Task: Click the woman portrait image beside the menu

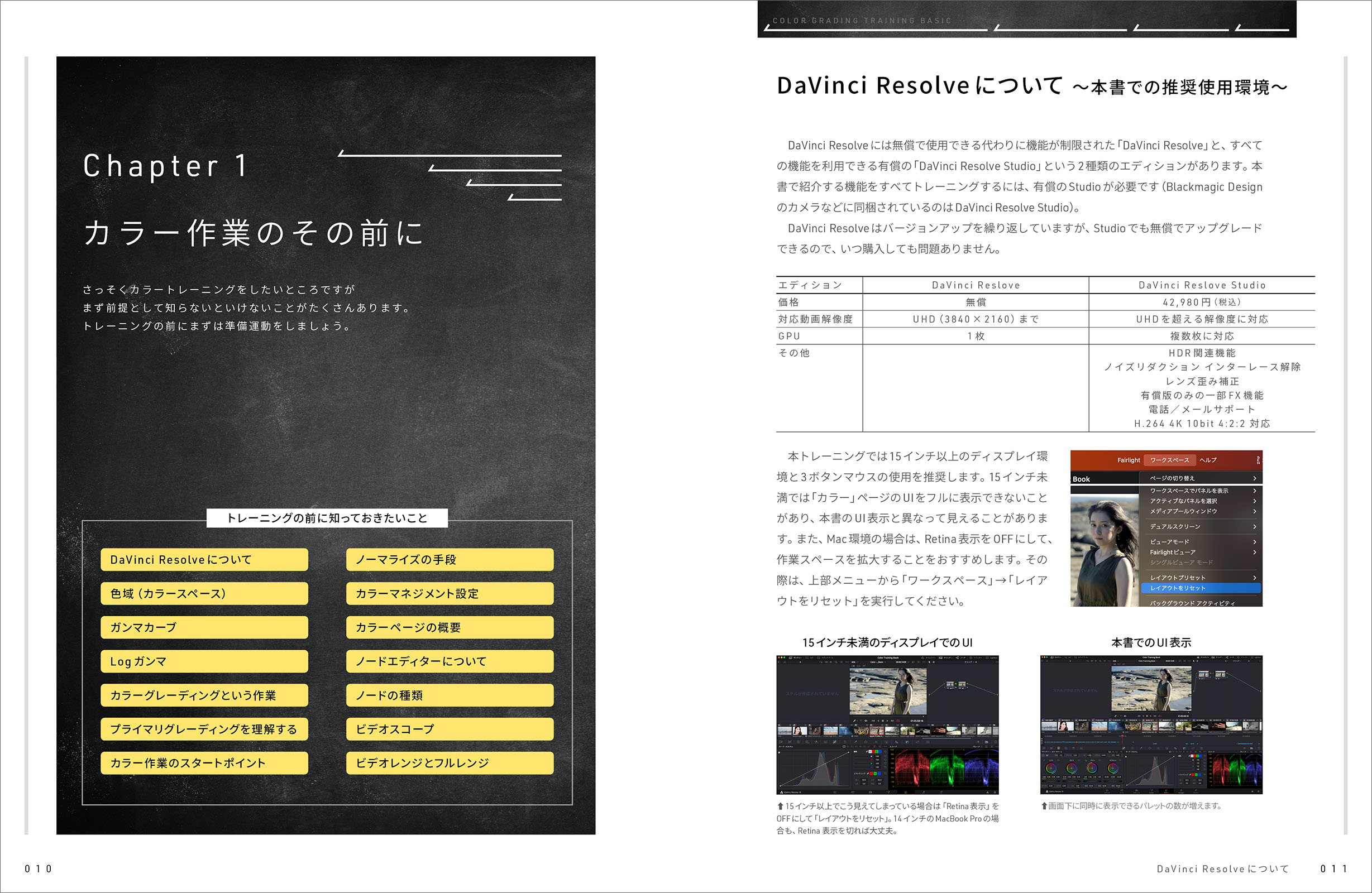Action: (1105, 551)
